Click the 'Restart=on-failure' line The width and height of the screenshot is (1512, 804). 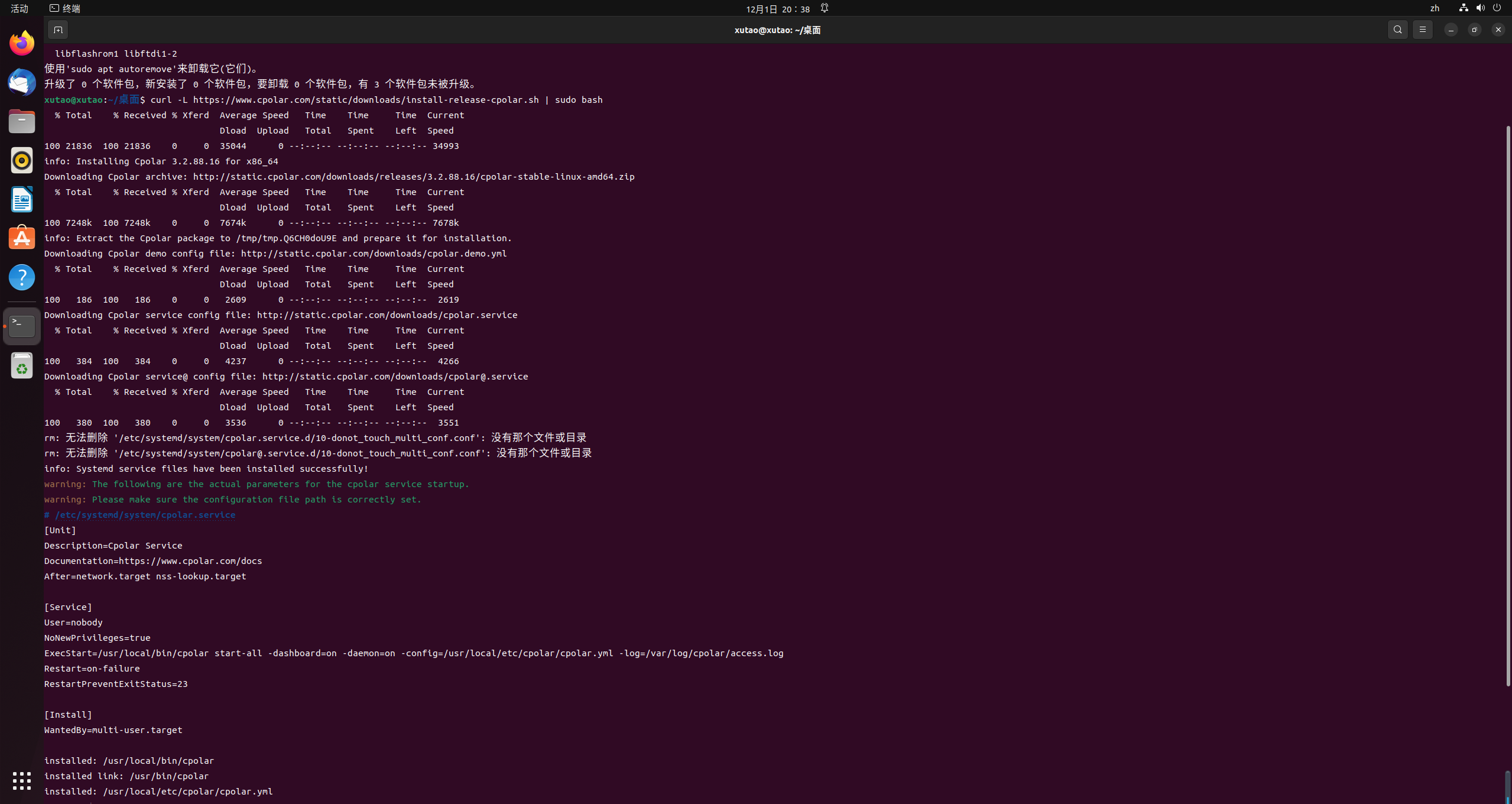click(92, 669)
